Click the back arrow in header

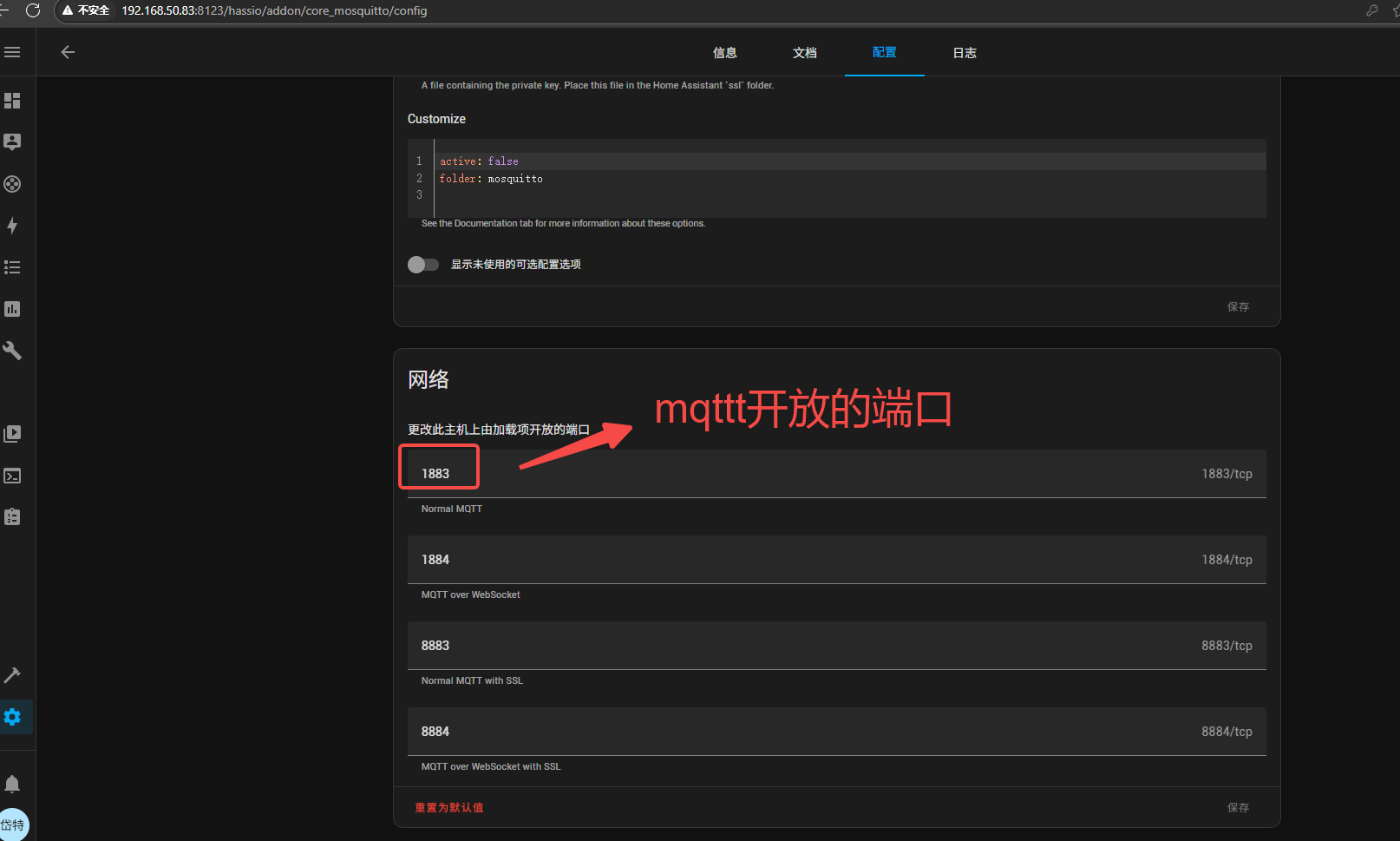[x=68, y=52]
